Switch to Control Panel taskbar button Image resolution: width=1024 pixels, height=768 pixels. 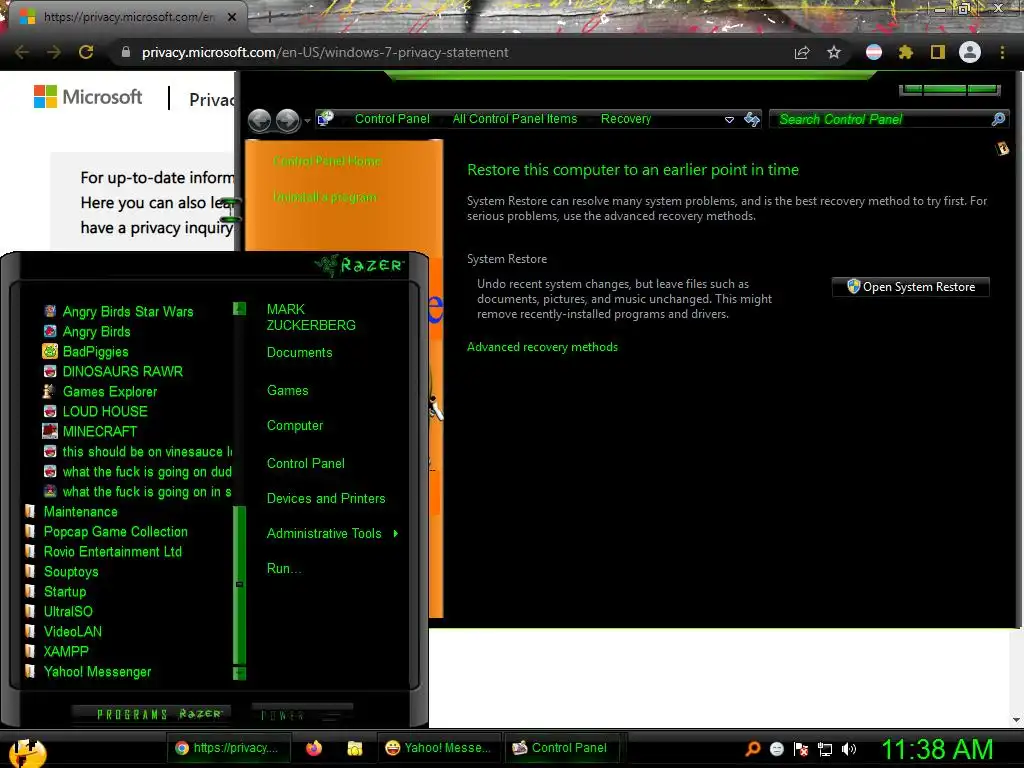click(x=560, y=748)
